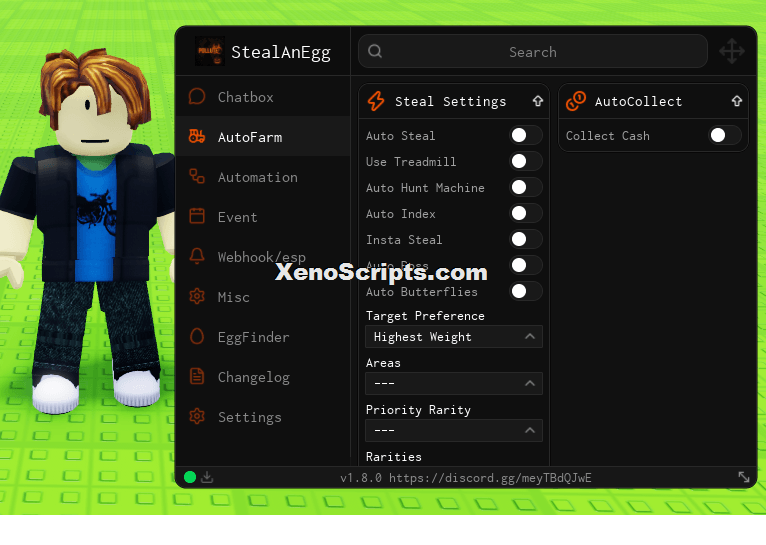
Task: Toggle the switch above Auto Butterflies
Action: [x=526, y=265]
